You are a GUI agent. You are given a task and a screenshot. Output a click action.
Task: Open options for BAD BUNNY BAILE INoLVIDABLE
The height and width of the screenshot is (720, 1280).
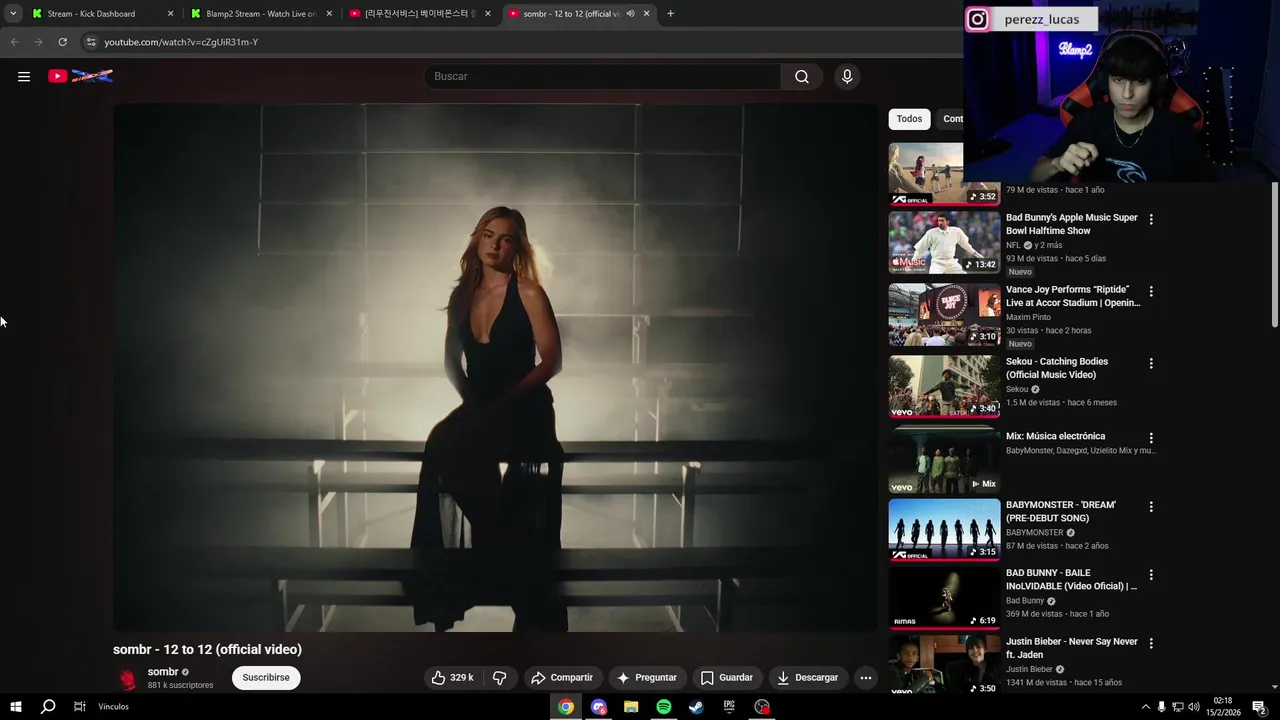(1151, 575)
